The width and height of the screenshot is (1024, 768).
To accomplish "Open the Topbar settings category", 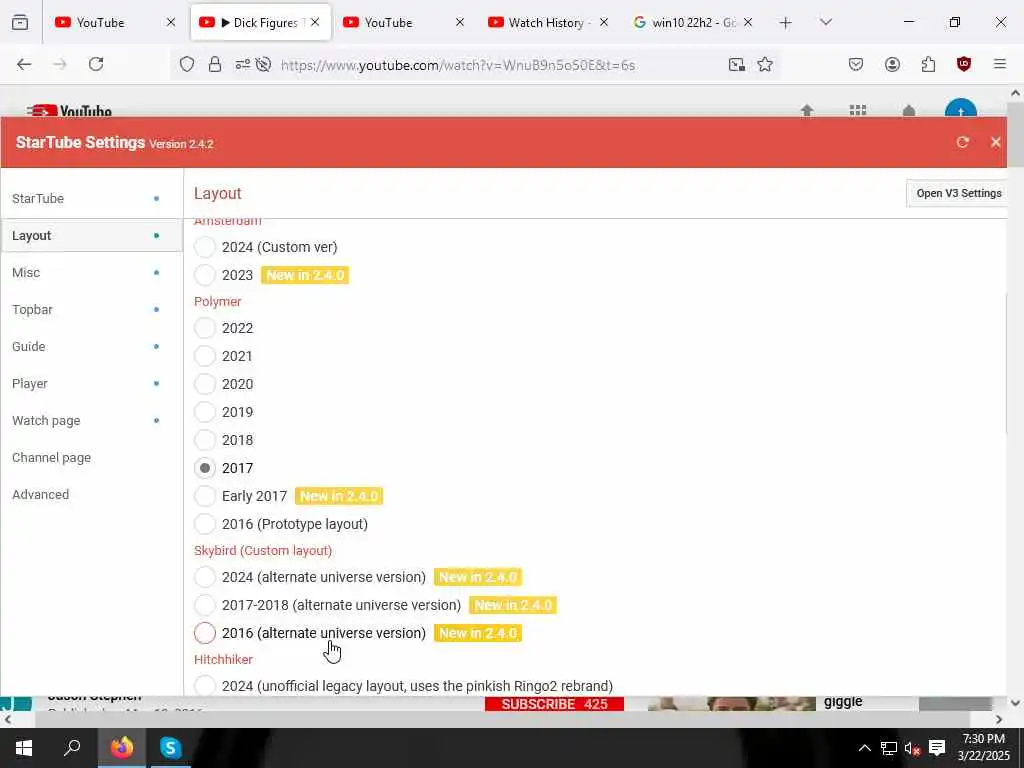I will [91, 310].
